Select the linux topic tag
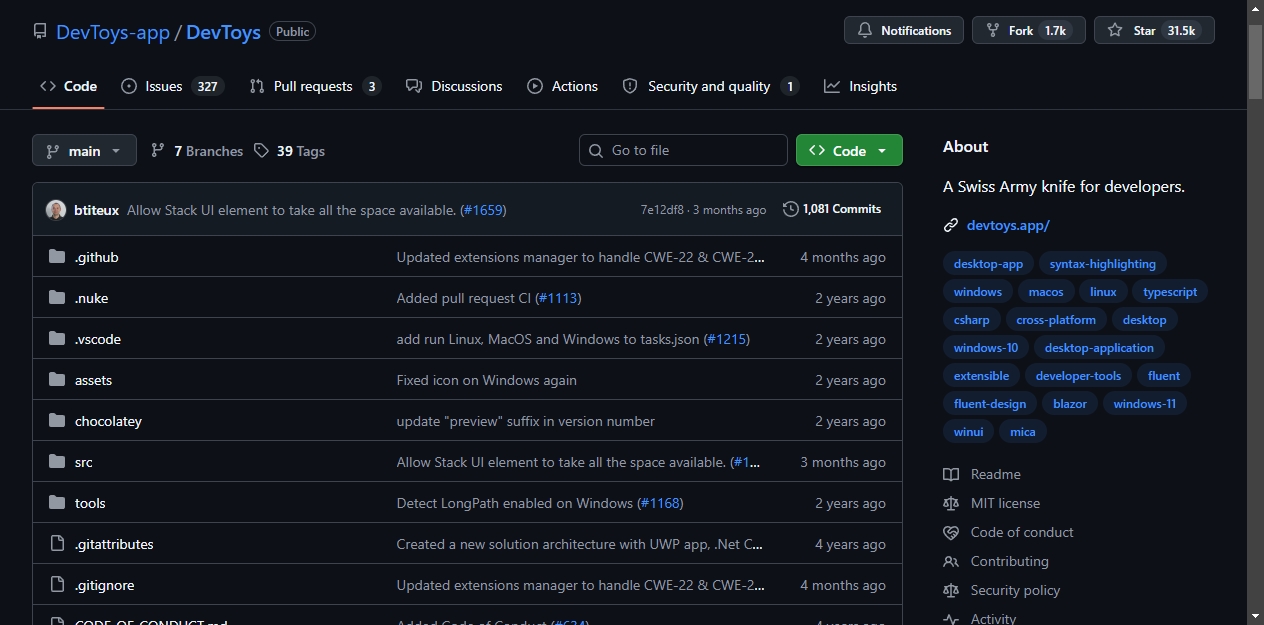The image size is (1264, 625). pos(1103,292)
